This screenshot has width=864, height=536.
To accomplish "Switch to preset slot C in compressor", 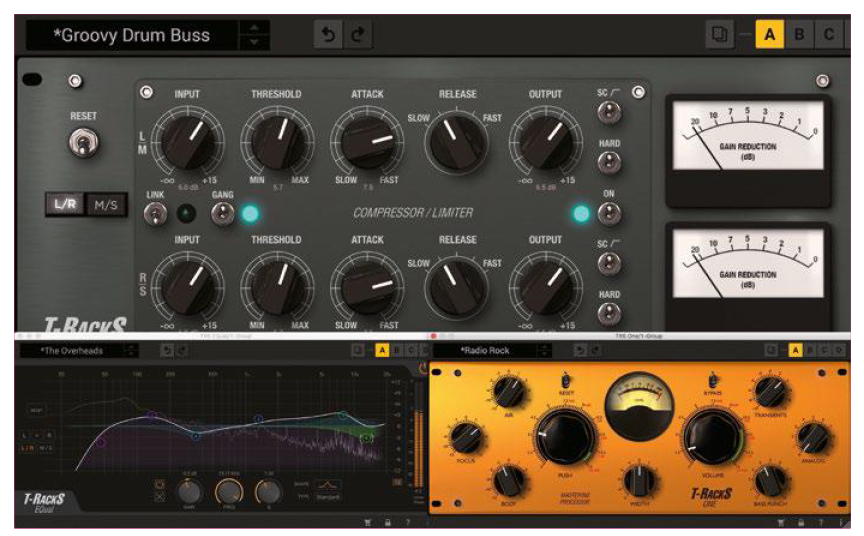I will tap(828, 35).
